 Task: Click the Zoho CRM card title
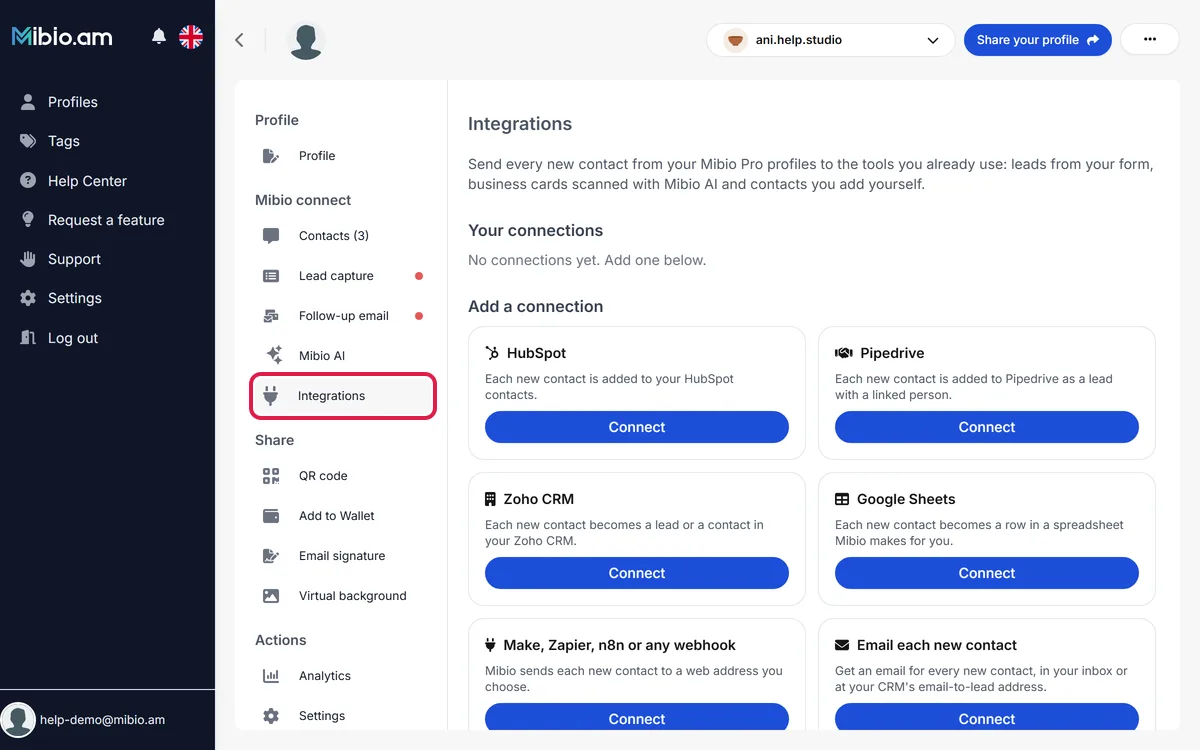pos(539,499)
